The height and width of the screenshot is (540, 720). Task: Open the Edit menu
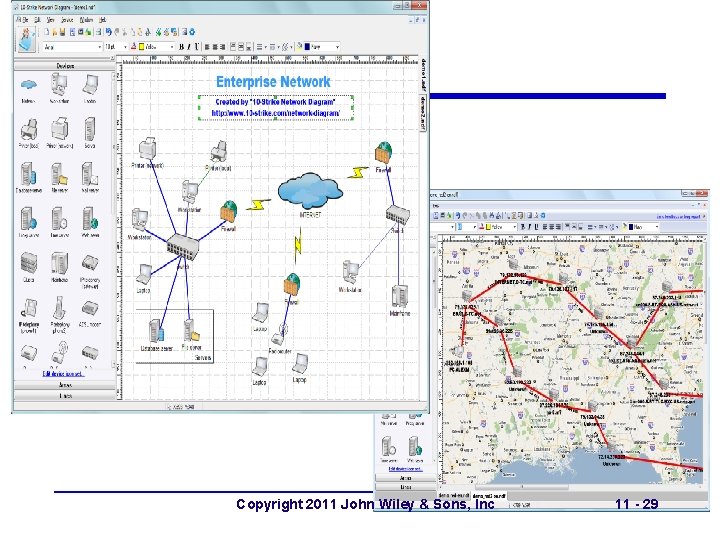click(38, 20)
